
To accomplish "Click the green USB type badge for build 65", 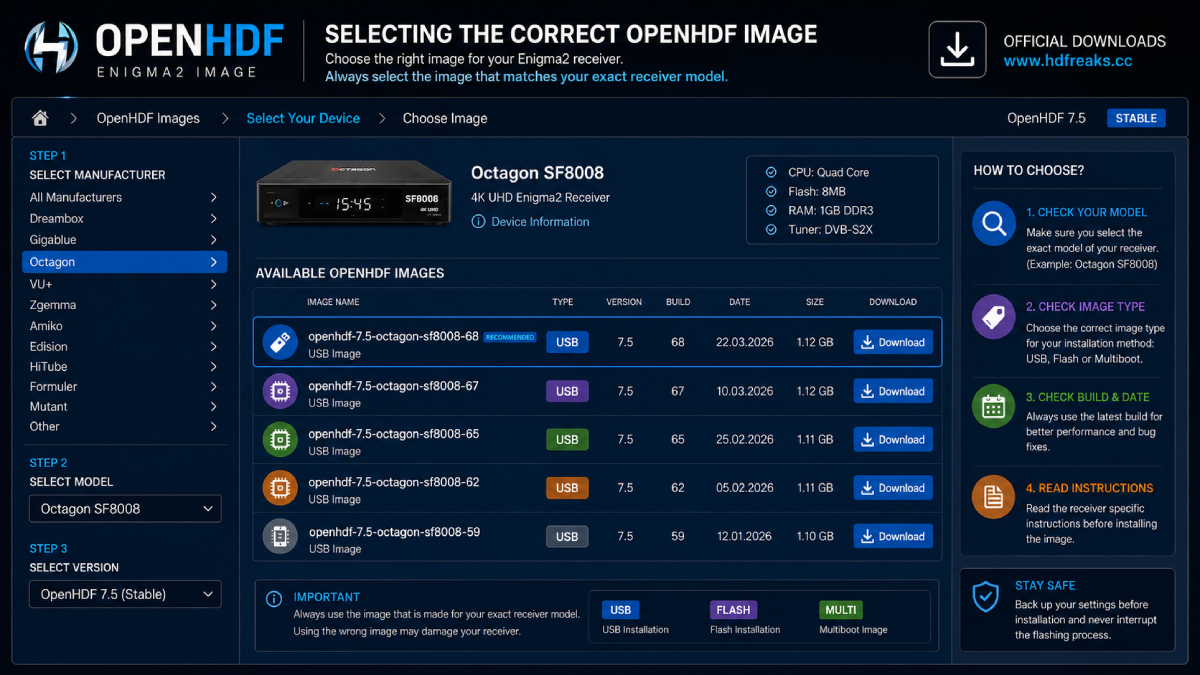I will (567, 439).
